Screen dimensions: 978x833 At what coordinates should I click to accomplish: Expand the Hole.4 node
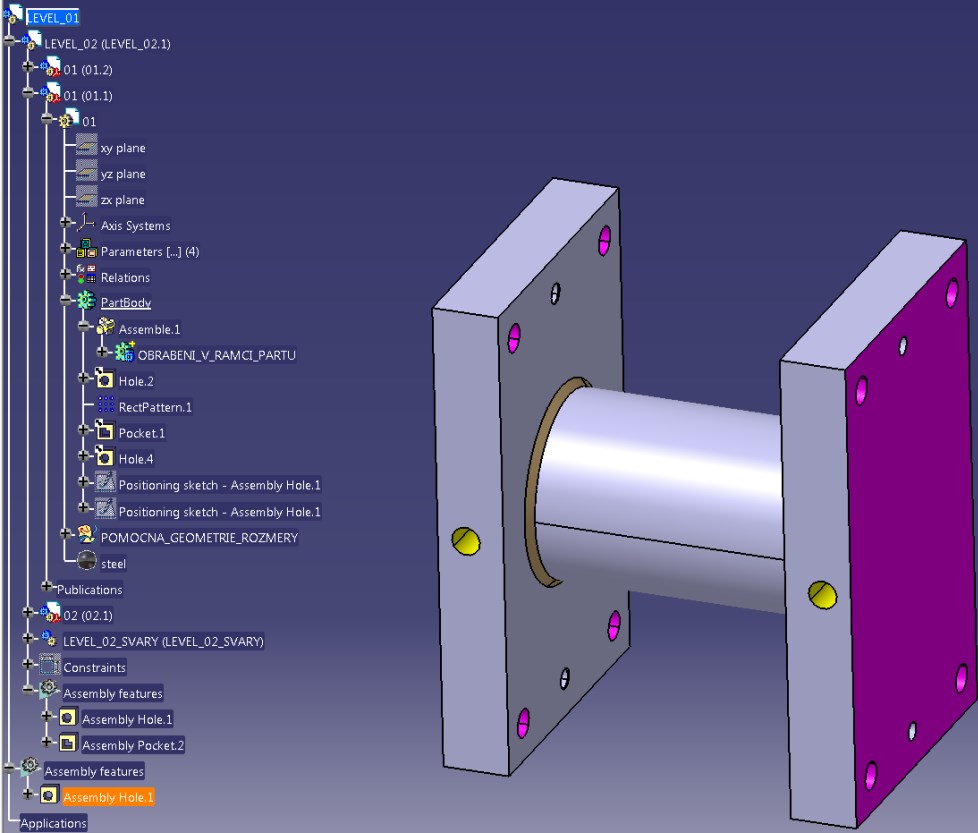84,456
